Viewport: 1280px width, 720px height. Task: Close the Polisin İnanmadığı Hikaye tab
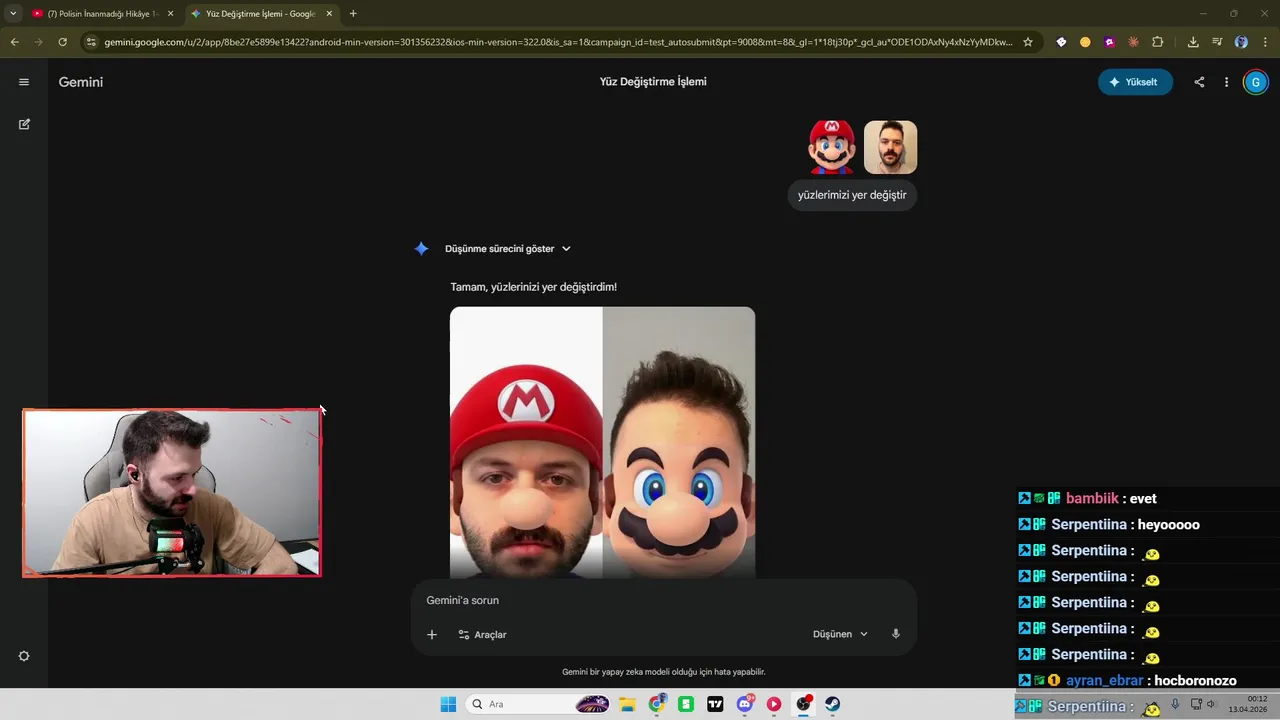tap(170, 14)
